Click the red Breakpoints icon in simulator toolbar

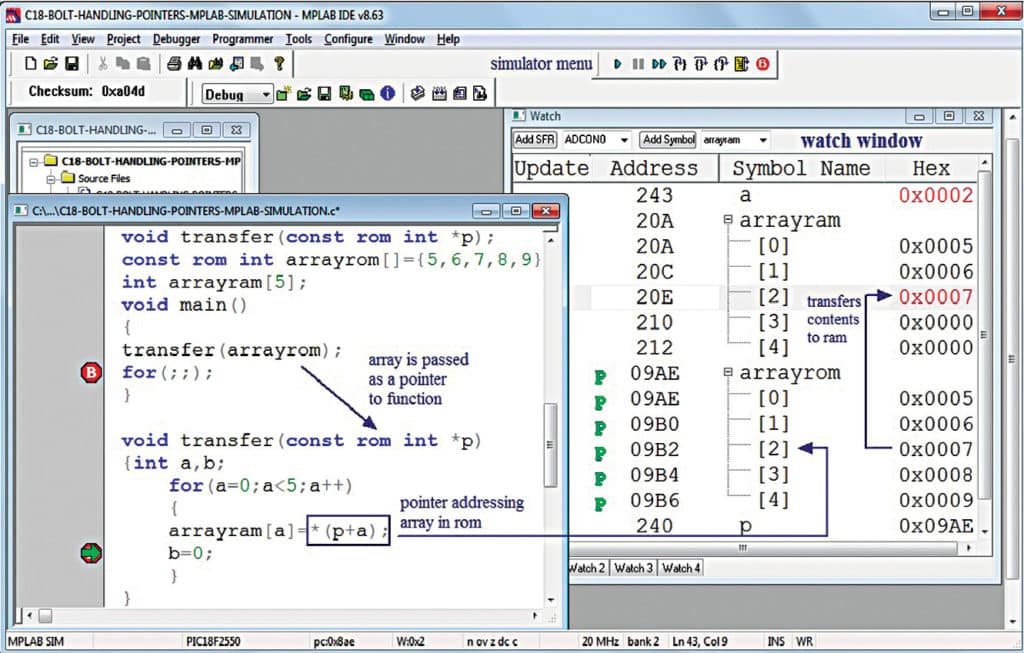(x=763, y=64)
